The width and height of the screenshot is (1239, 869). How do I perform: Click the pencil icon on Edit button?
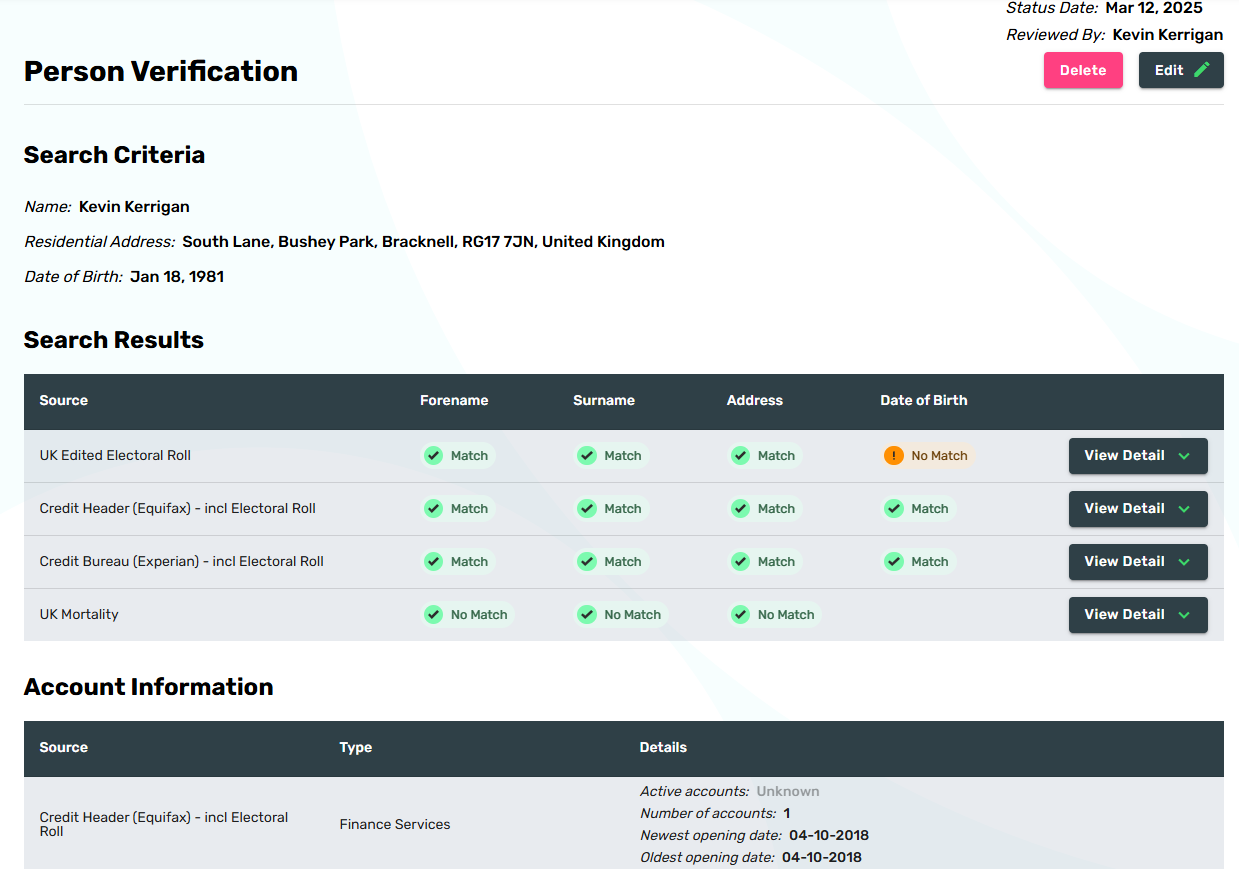pos(1201,70)
